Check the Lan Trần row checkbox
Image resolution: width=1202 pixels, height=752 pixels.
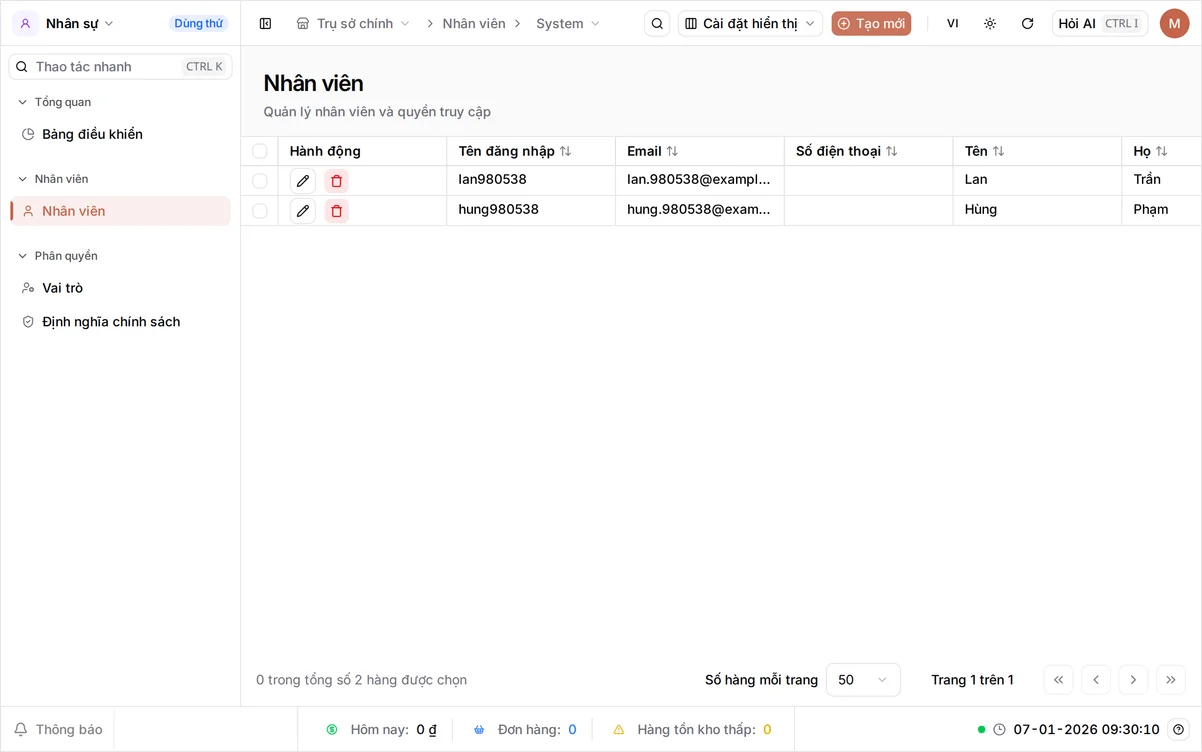click(x=260, y=181)
